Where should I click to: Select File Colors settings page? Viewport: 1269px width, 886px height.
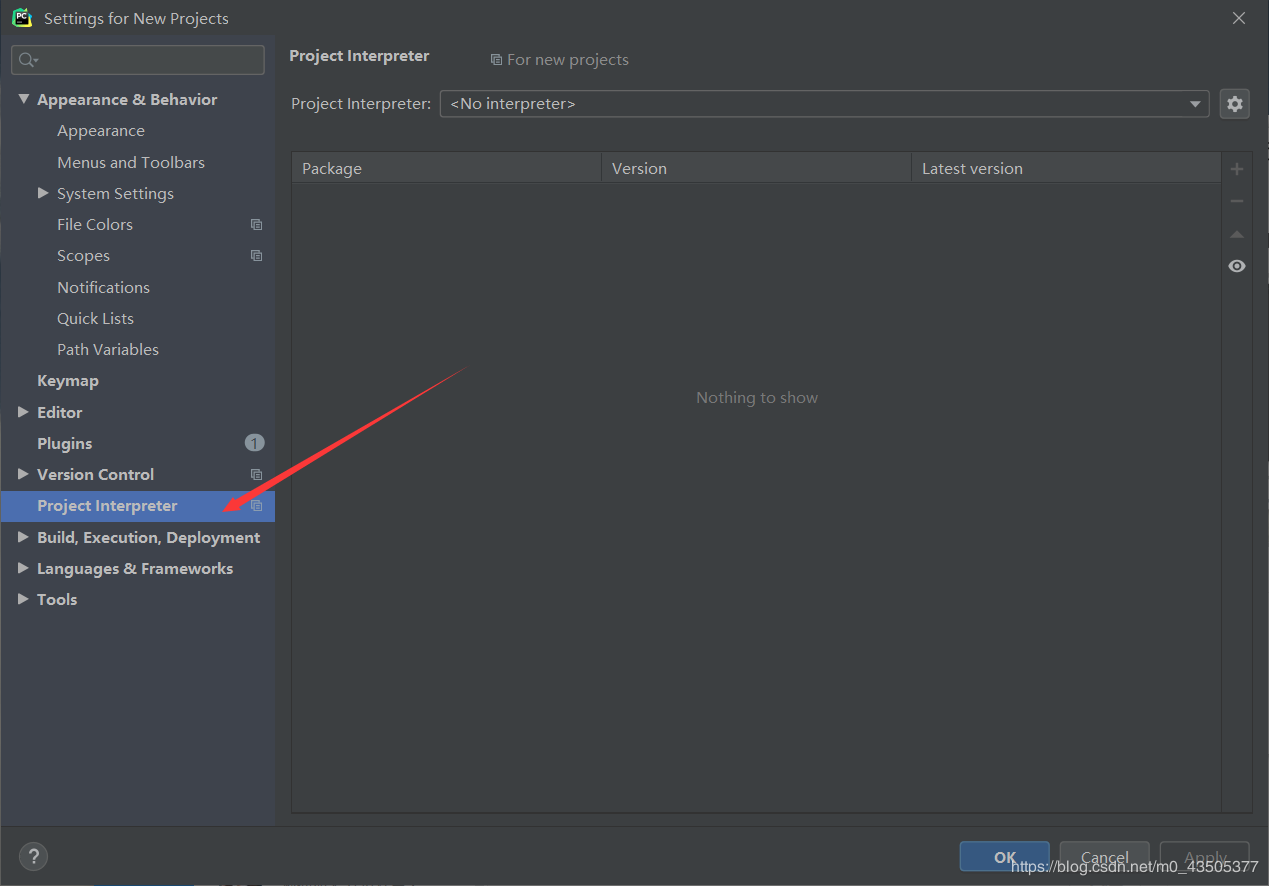tap(95, 225)
